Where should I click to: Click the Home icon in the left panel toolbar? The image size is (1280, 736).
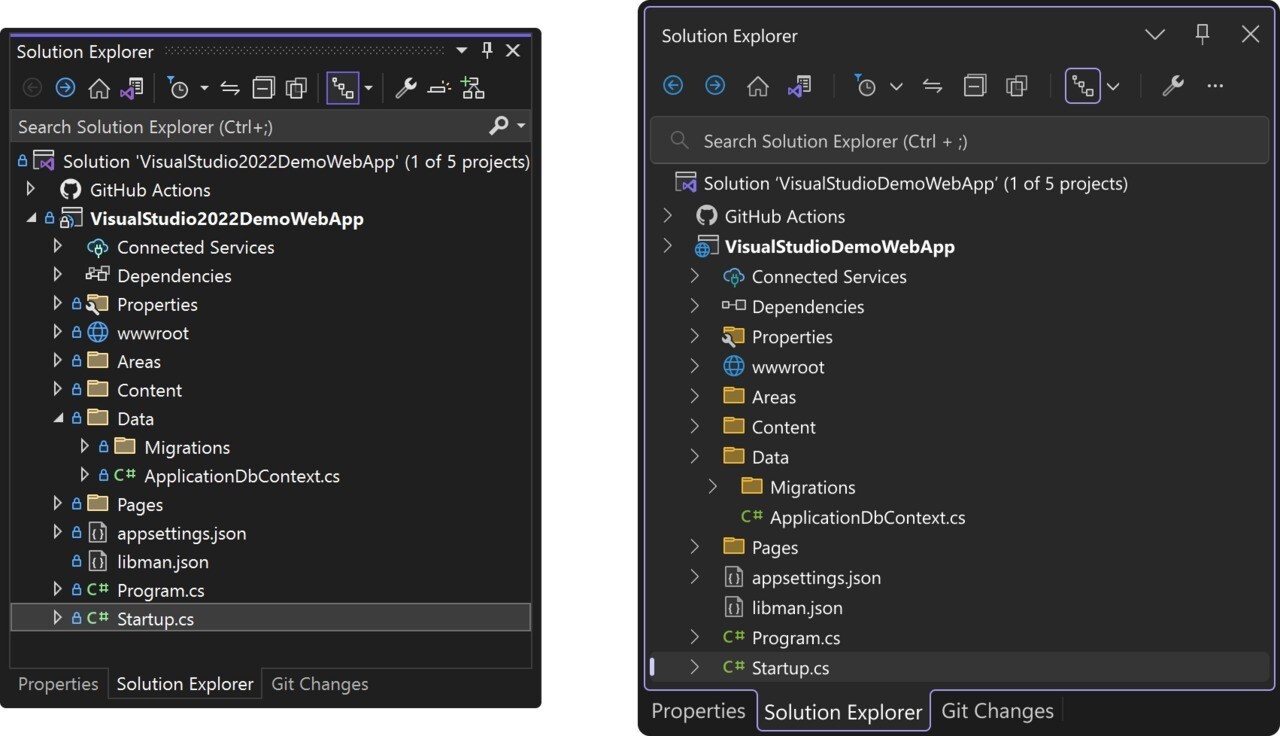[98, 89]
